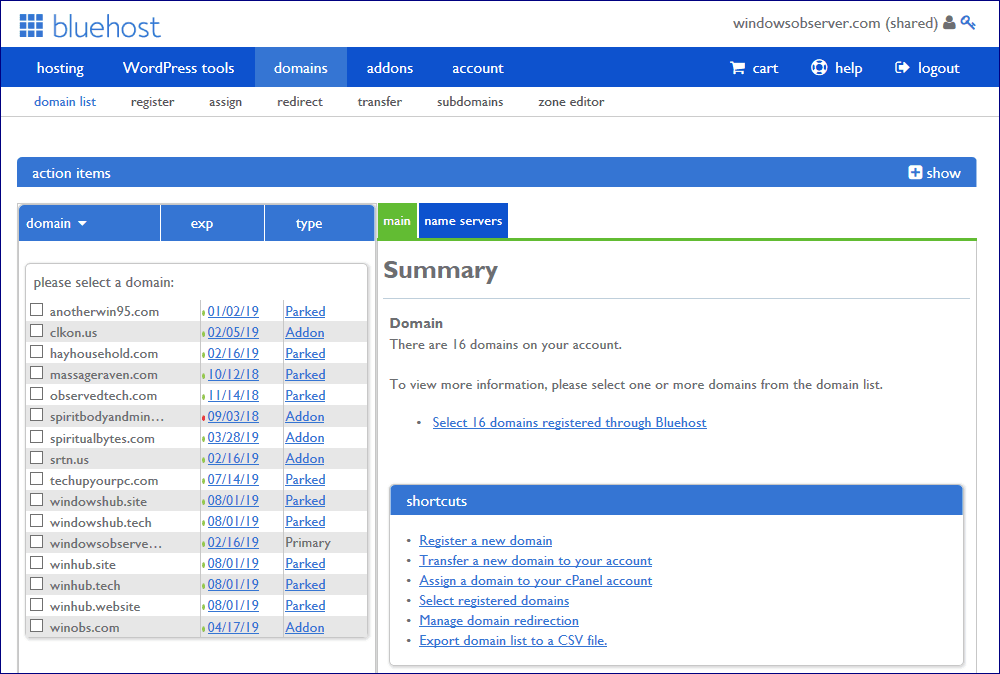Click Register a new domain link
1000x674 pixels.
(485, 540)
